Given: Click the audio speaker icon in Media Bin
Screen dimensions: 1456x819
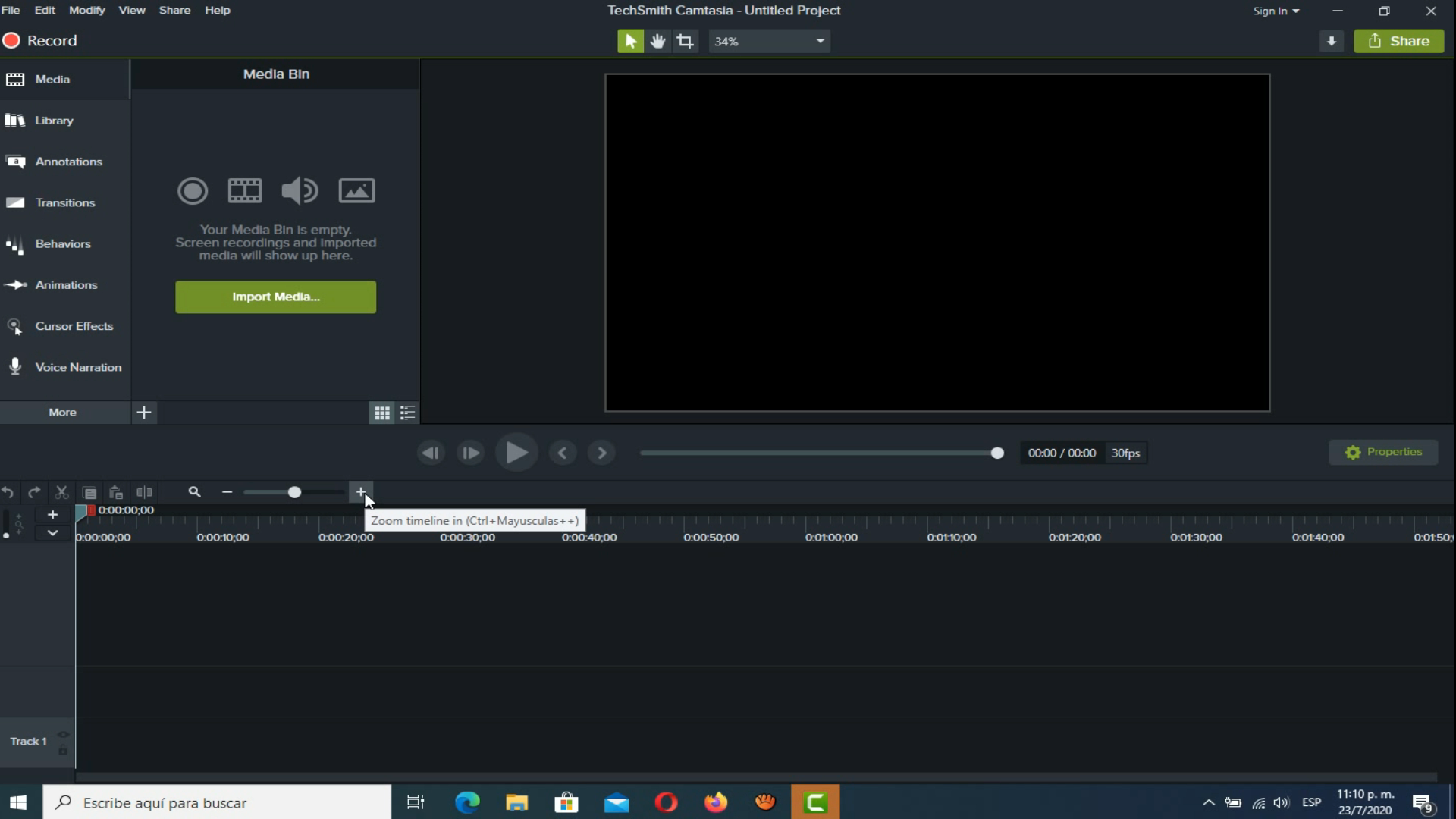Looking at the screenshot, I should point(300,190).
